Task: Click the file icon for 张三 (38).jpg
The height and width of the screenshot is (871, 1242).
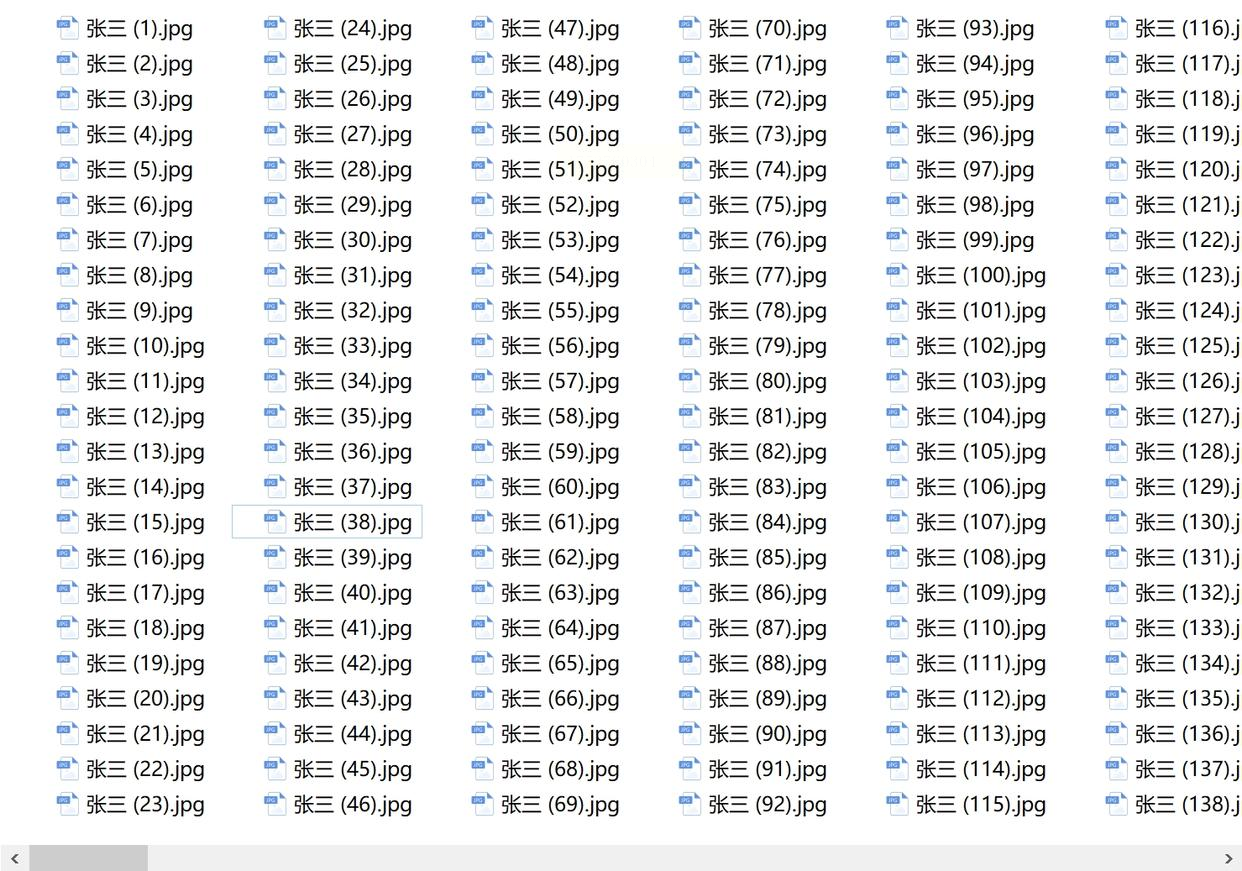Action: point(275,521)
